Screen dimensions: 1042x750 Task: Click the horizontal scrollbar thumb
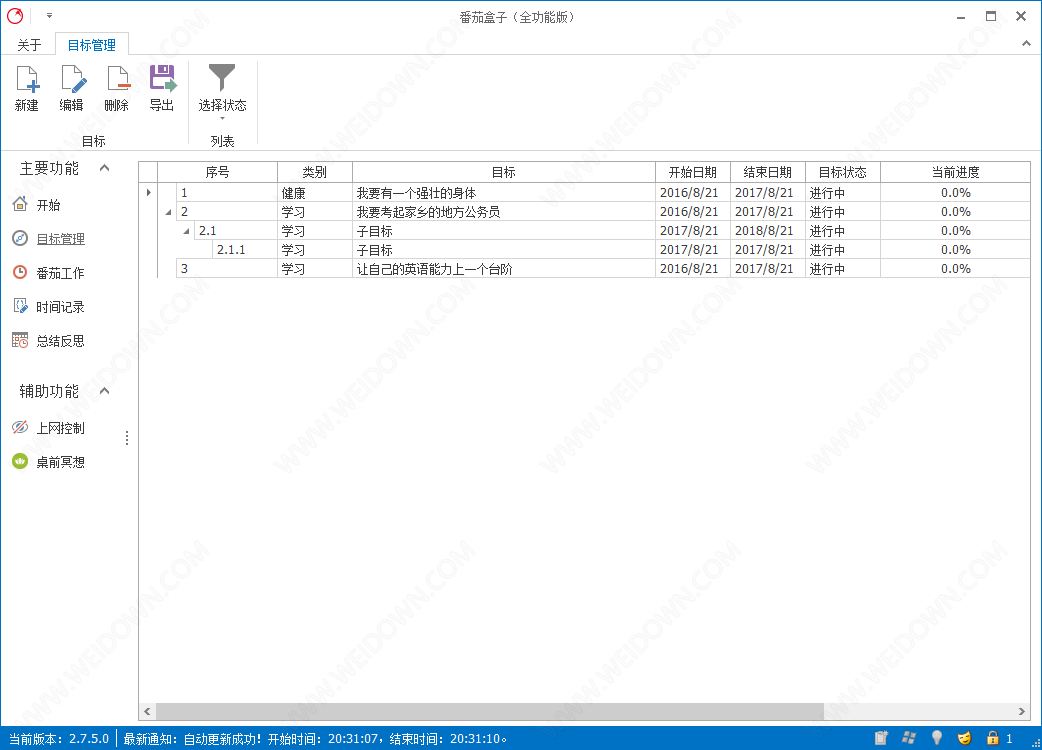pyautogui.click(x=489, y=711)
